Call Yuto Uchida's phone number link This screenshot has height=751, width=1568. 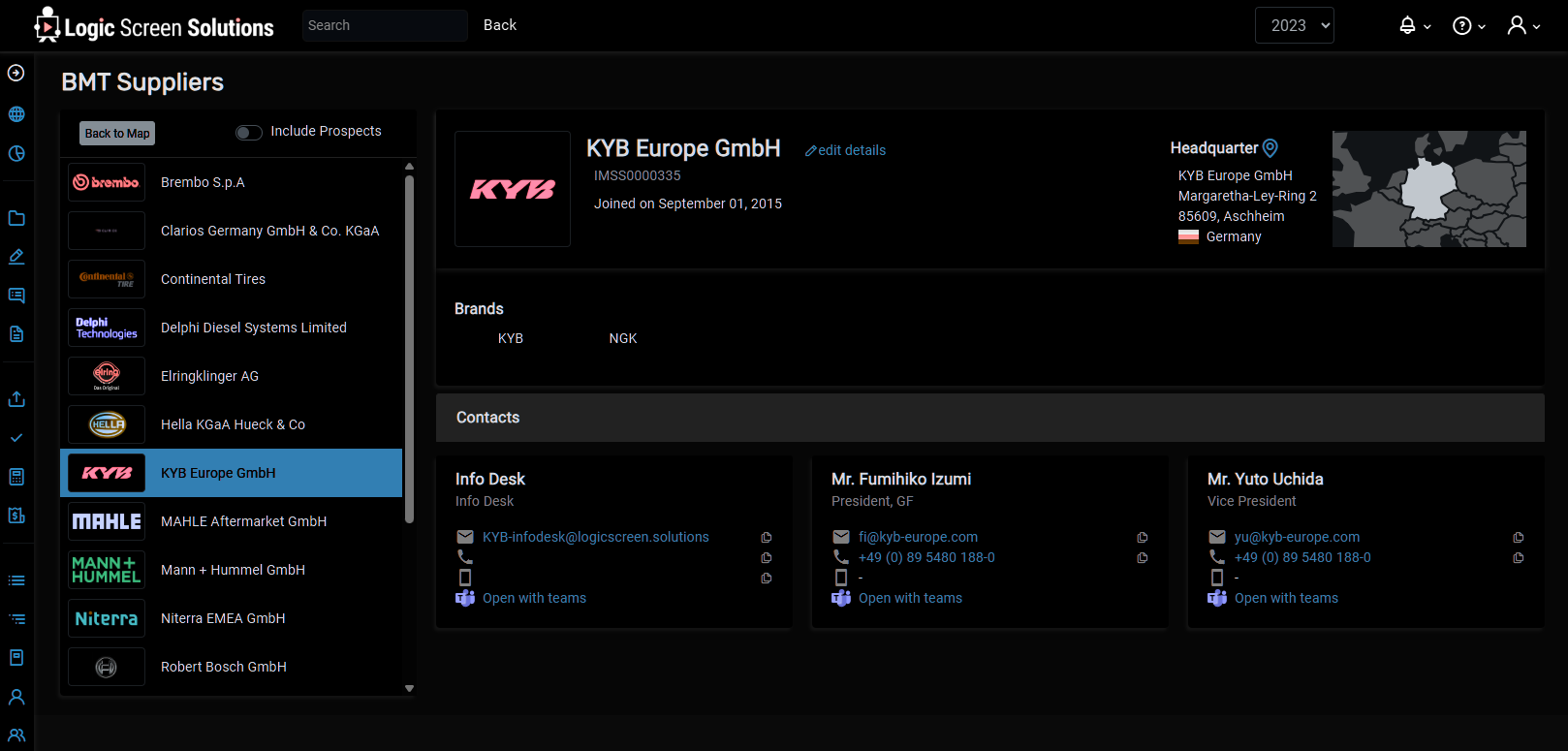click(x=1302, y=557)
